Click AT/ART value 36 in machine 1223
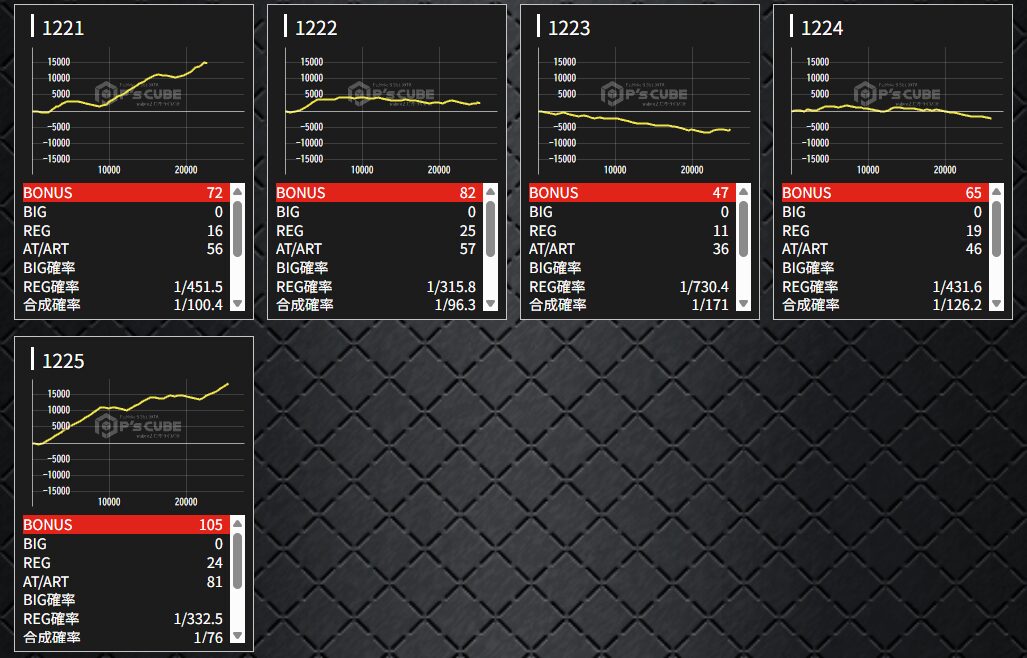1027x658 pixels. pos(720,249)
